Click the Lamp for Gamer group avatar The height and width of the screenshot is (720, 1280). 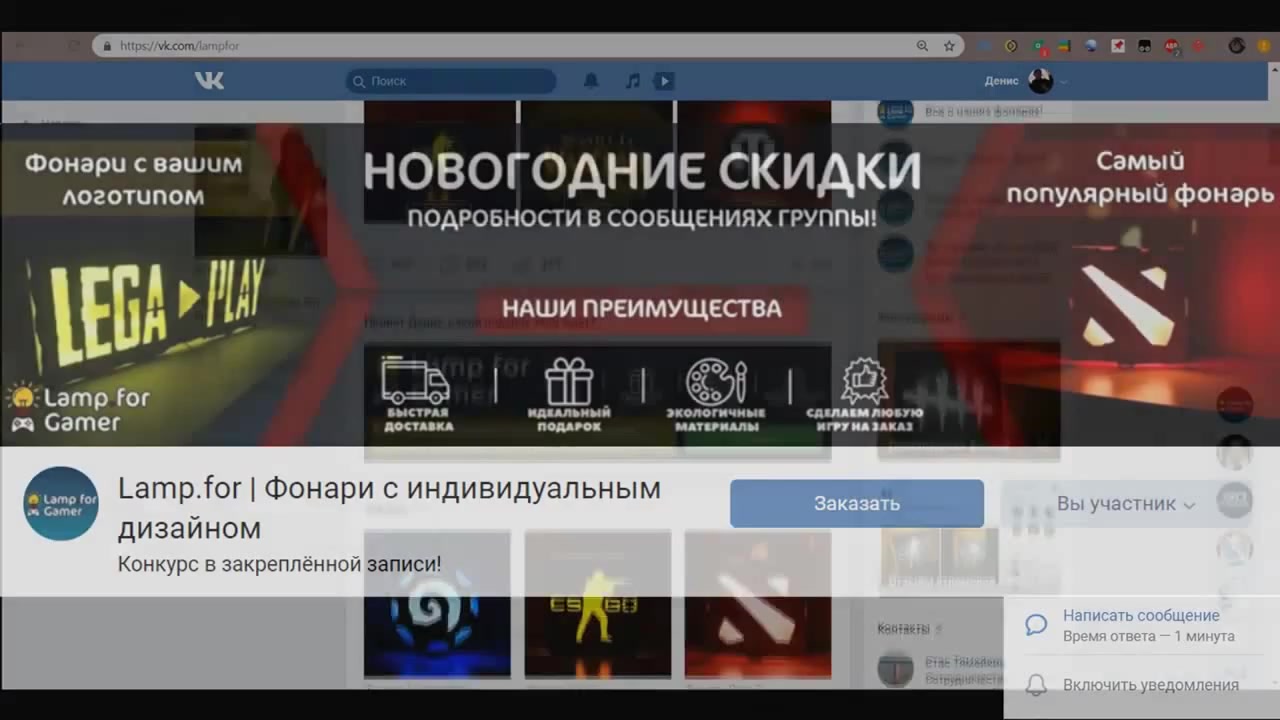61,503
